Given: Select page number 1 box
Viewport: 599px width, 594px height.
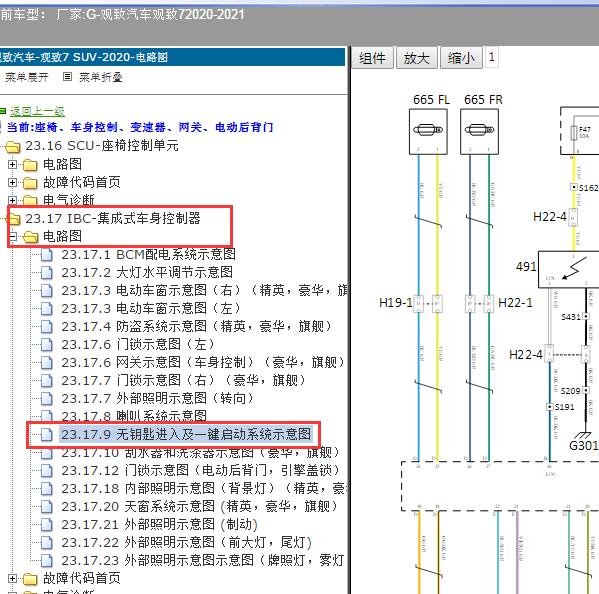Looking at the screenshot, I should [492, 57].
